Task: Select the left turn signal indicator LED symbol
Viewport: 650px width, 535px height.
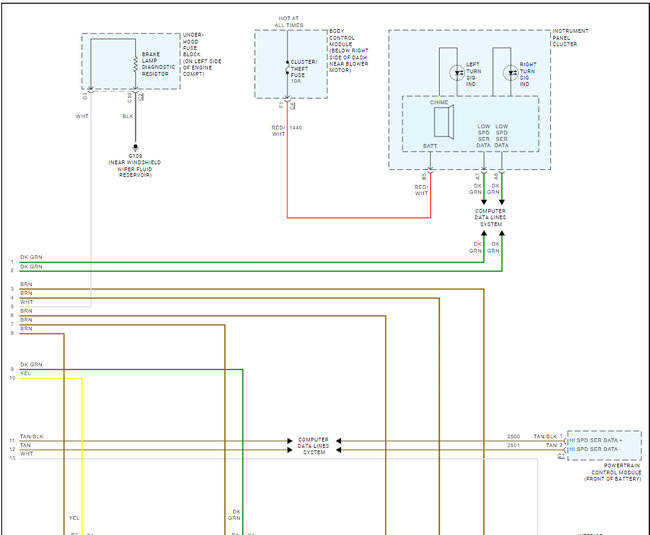Action: pos(457,73)
